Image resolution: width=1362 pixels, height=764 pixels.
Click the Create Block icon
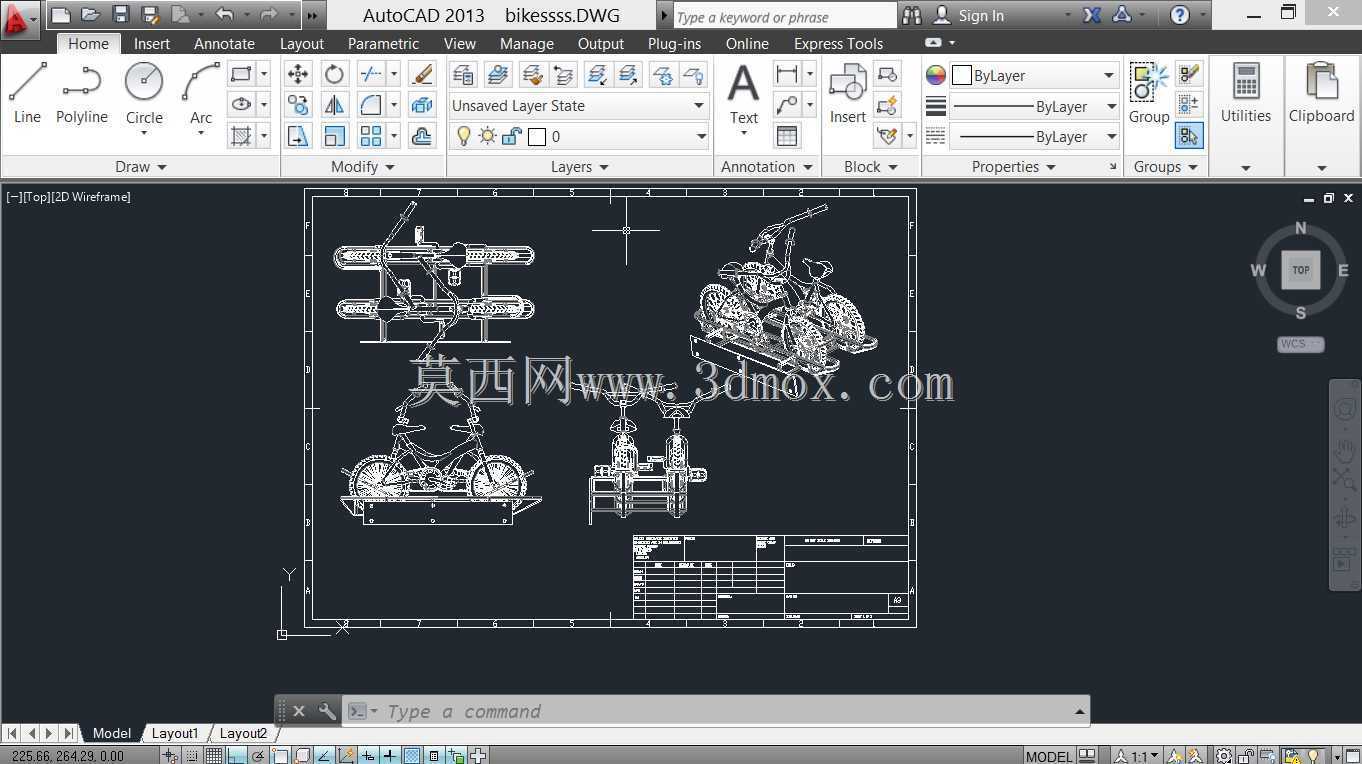(x=887, y=74)
